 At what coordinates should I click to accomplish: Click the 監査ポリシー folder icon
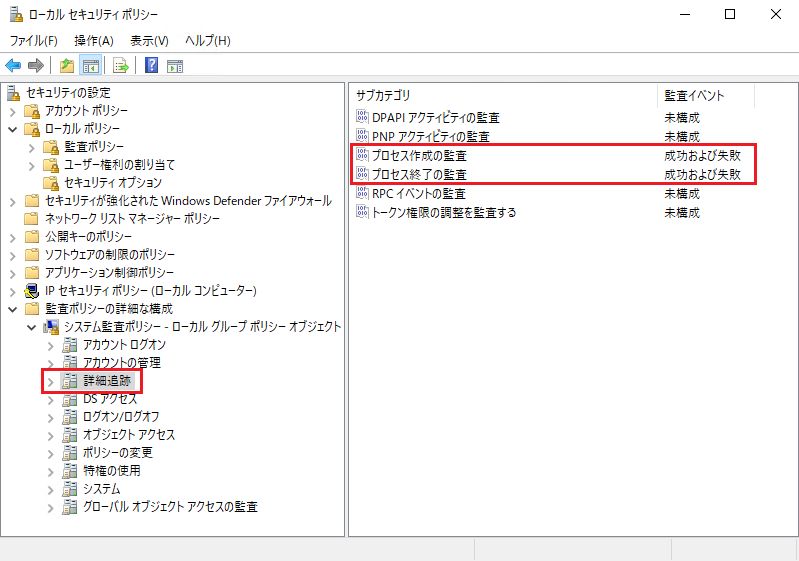[x=51, y=147]
